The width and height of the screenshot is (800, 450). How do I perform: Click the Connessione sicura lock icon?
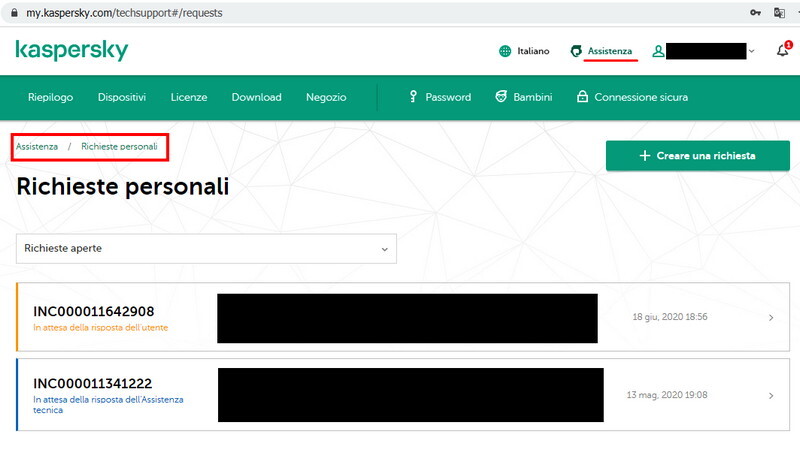pyautogui.click(x=582, y=96)
